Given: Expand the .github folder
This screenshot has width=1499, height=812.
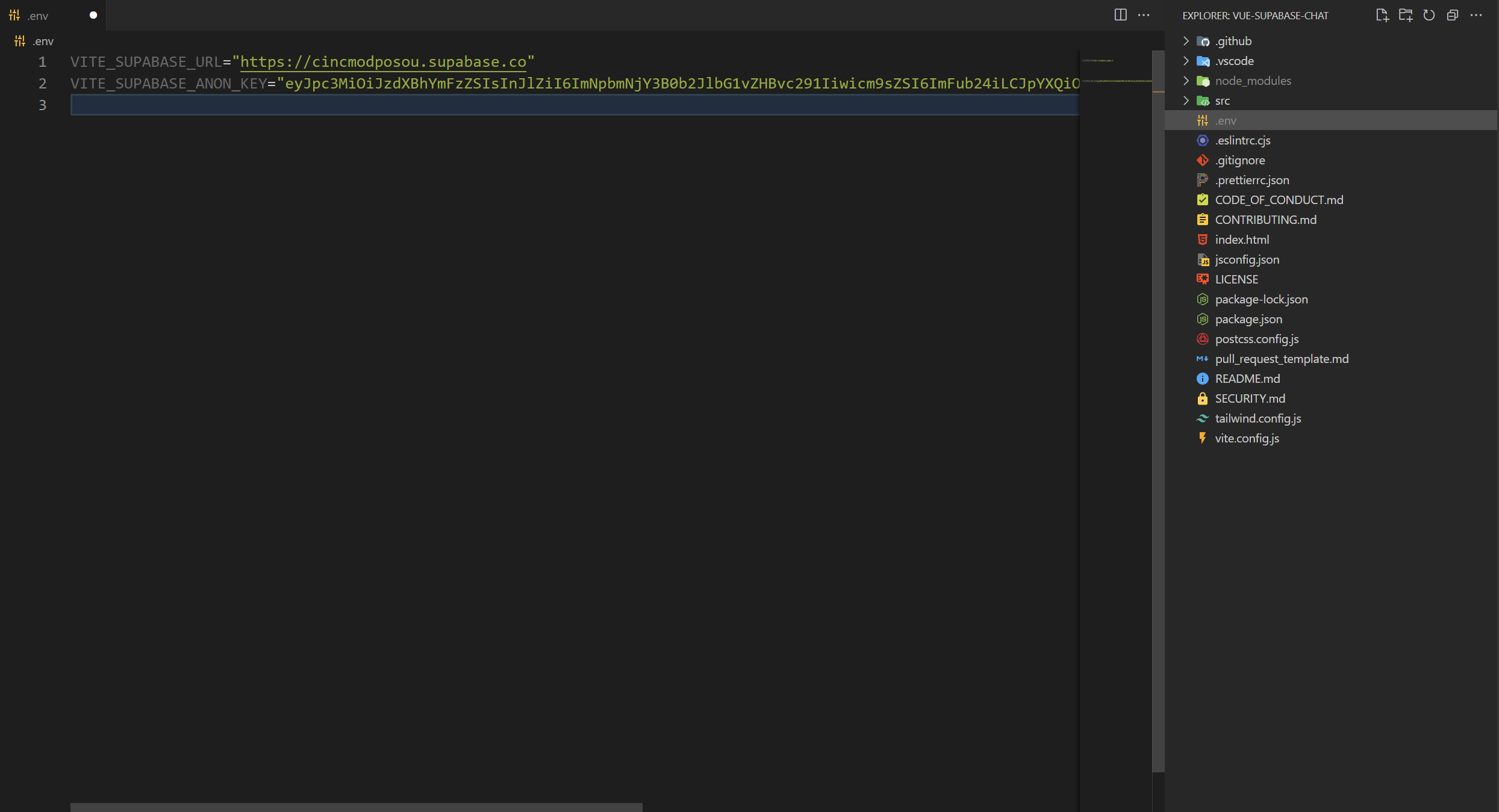Looking at the screenshot, I should coord(1233,41).
